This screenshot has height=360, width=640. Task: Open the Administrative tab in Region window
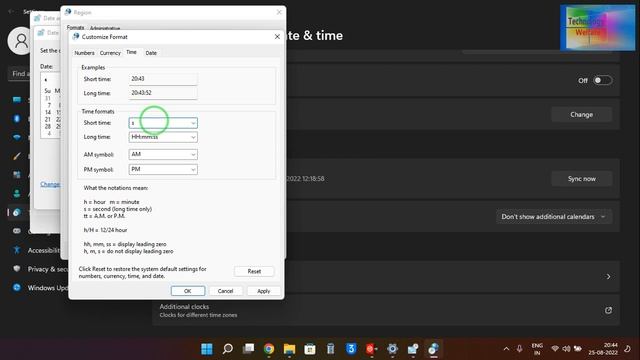click(x=104, y=28)
